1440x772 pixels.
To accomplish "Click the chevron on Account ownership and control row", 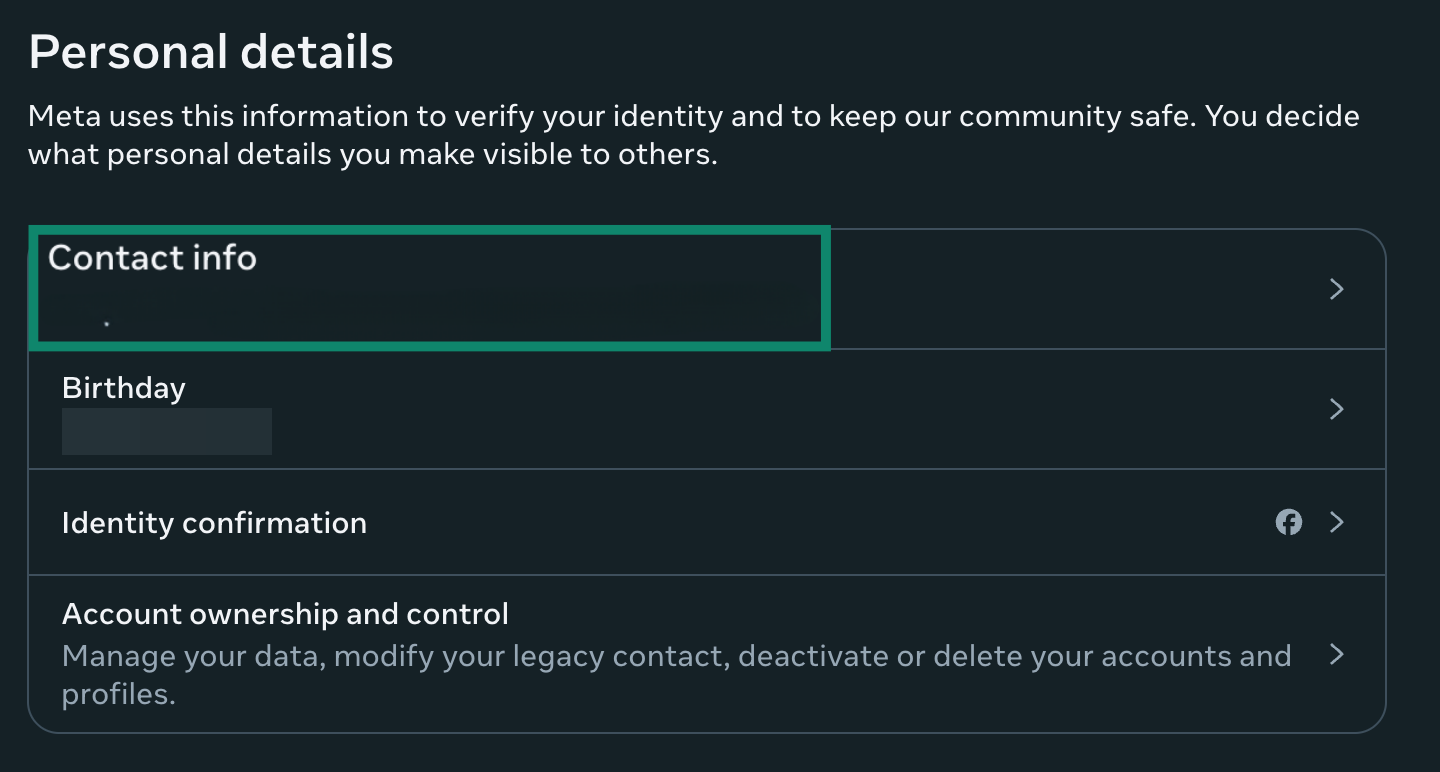I will 1337,655.
